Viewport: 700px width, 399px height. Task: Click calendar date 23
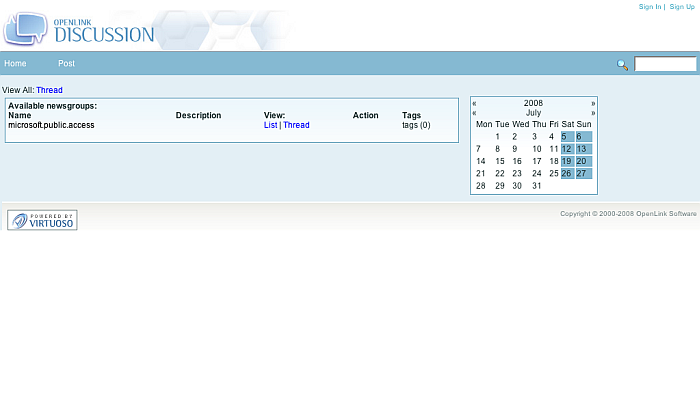517,174
